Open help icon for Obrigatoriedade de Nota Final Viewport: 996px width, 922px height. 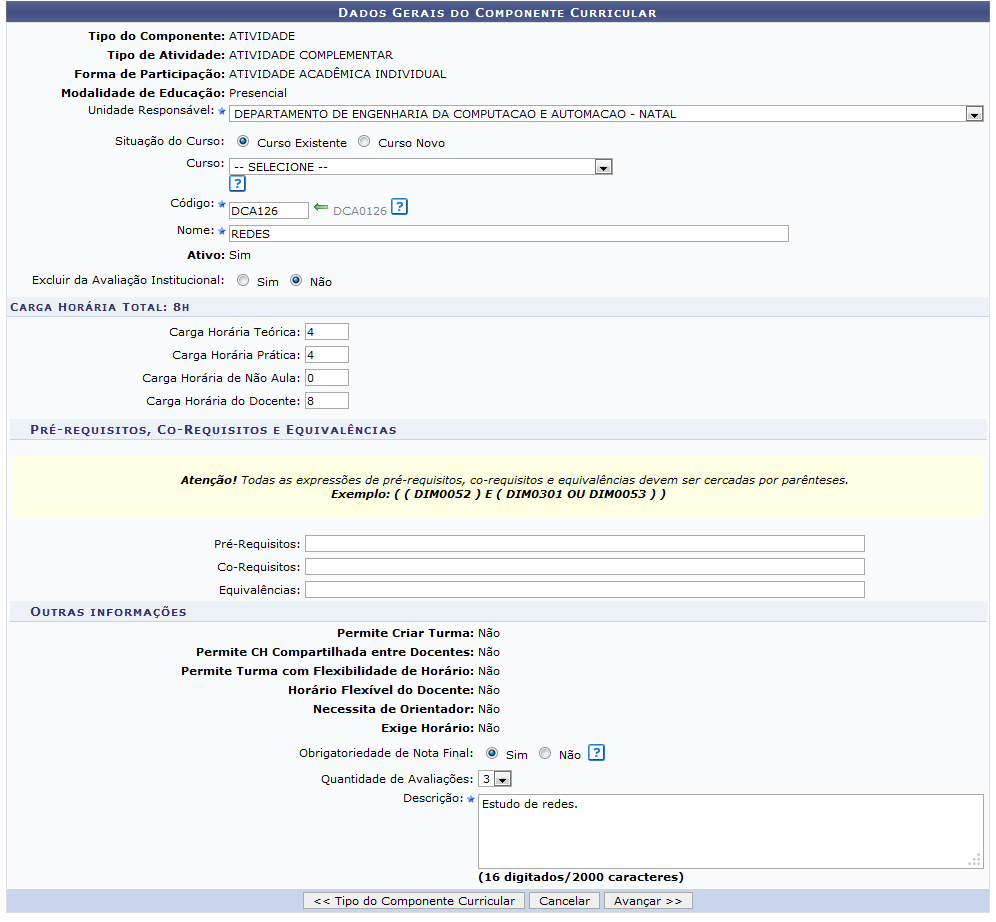click(x=596, y=753)
